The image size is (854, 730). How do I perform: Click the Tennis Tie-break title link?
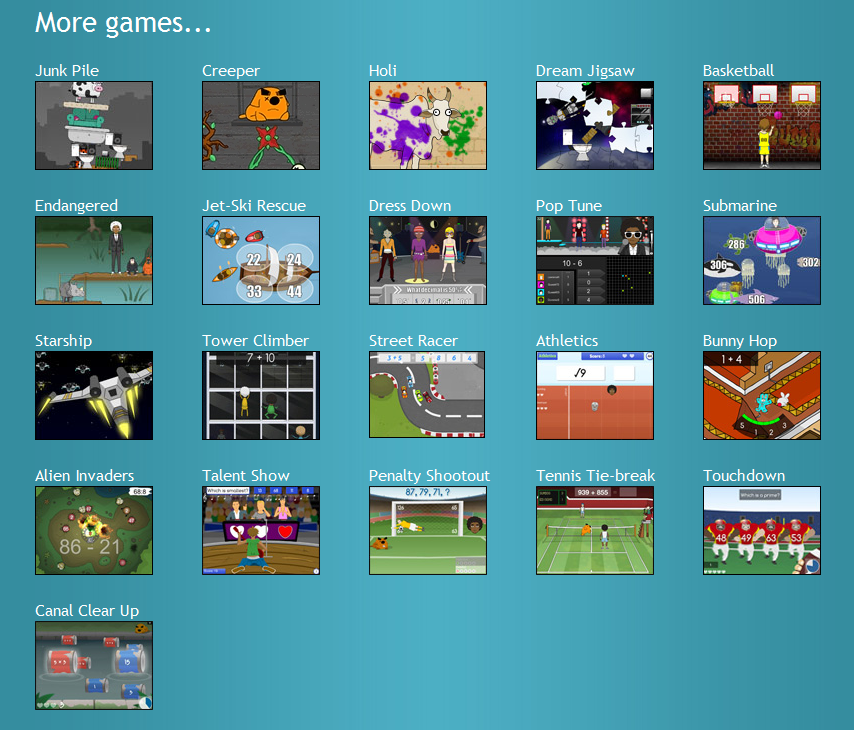pyautogui.click(x=595, y=476)
